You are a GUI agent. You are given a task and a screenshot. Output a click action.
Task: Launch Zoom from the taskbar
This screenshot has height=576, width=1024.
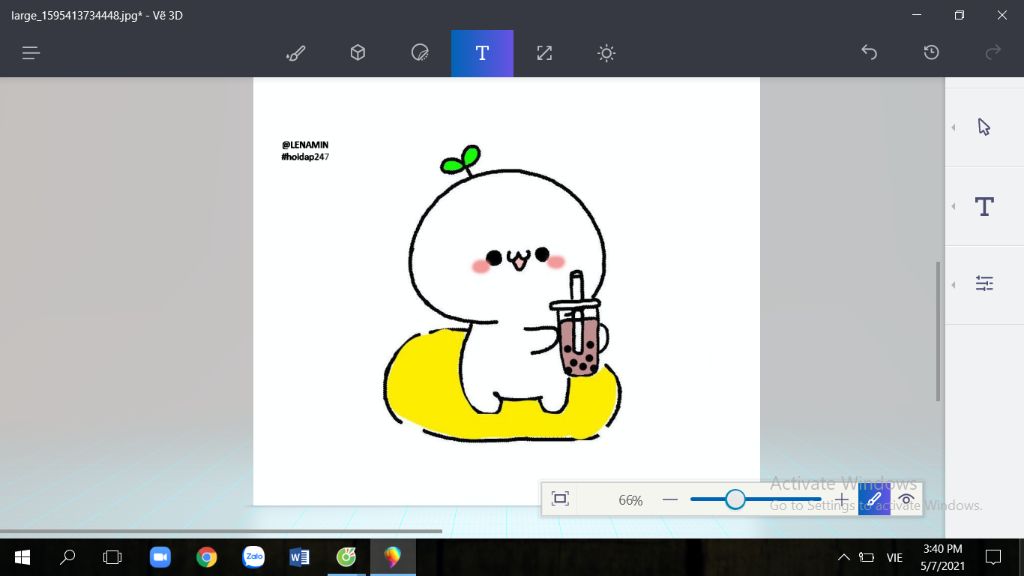tap(160, 557)
